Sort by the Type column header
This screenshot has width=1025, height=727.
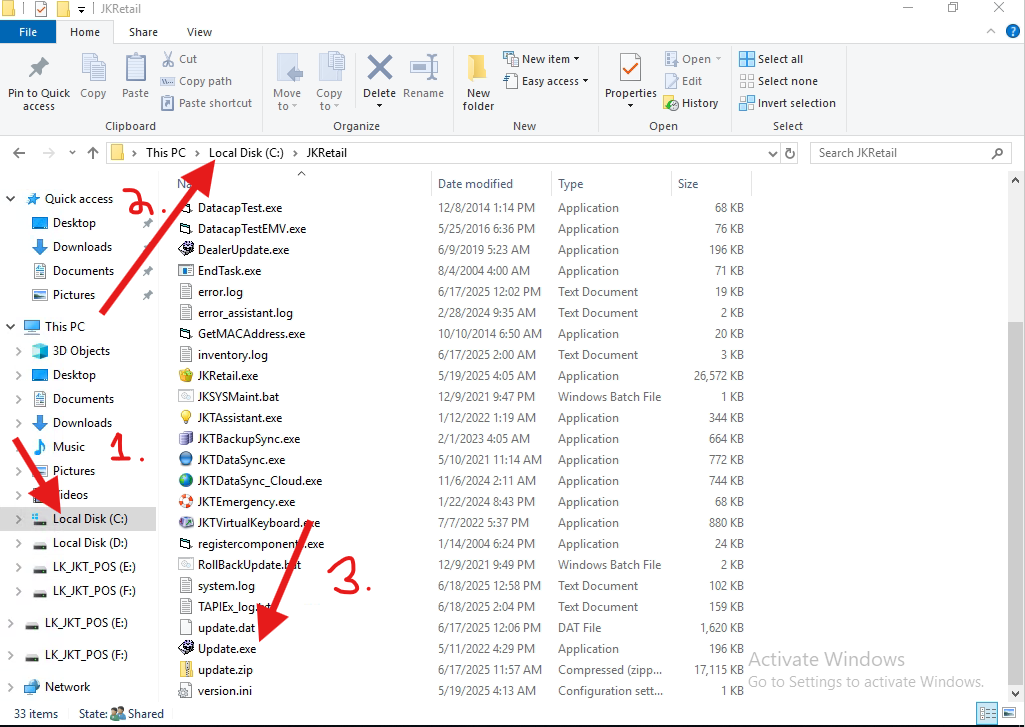pos(611,184)
